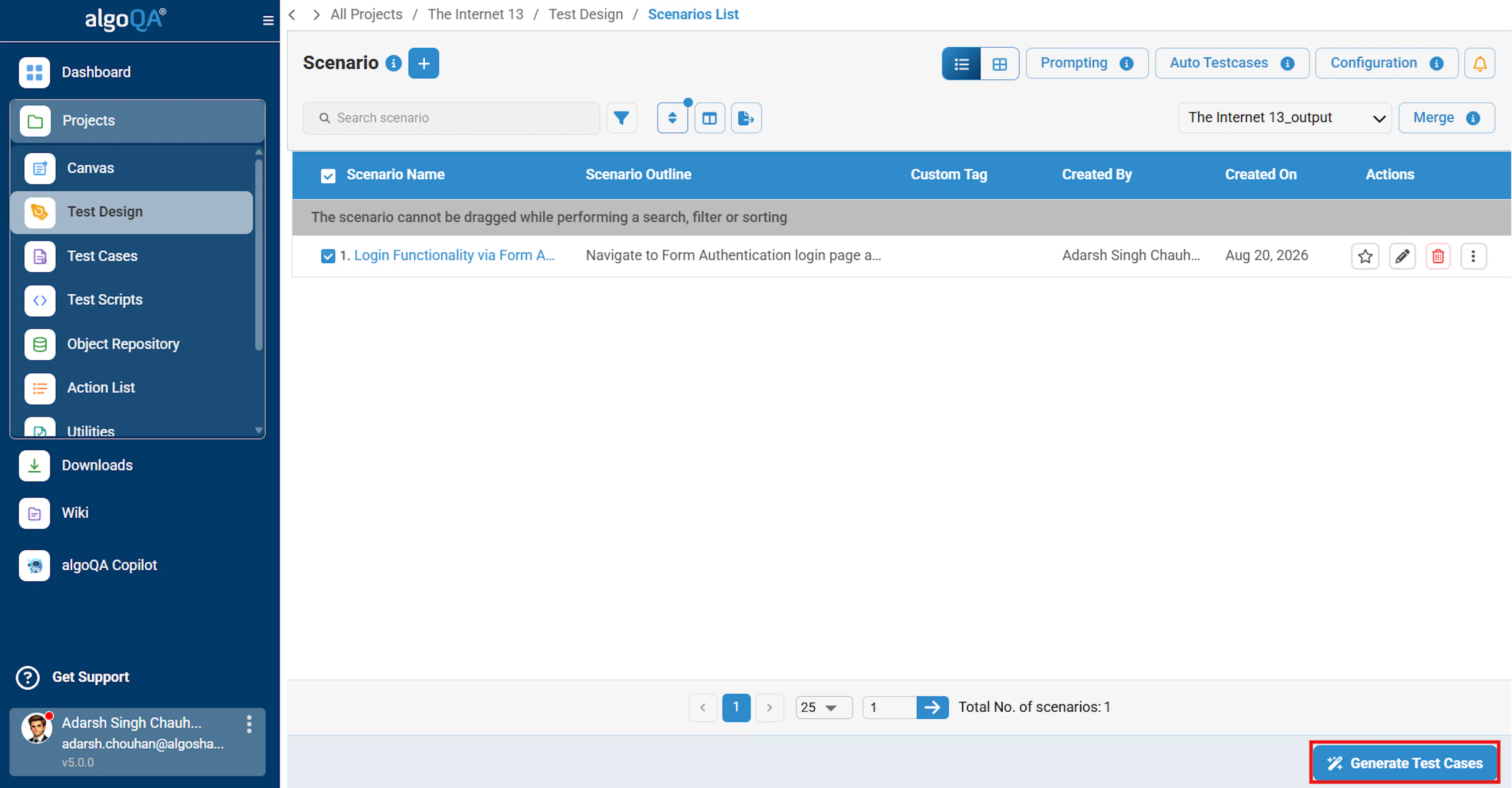The height and width of the screenshot is (788, 1512).
Task: Click the Object Repository database icon
Action: pos(40,344)
